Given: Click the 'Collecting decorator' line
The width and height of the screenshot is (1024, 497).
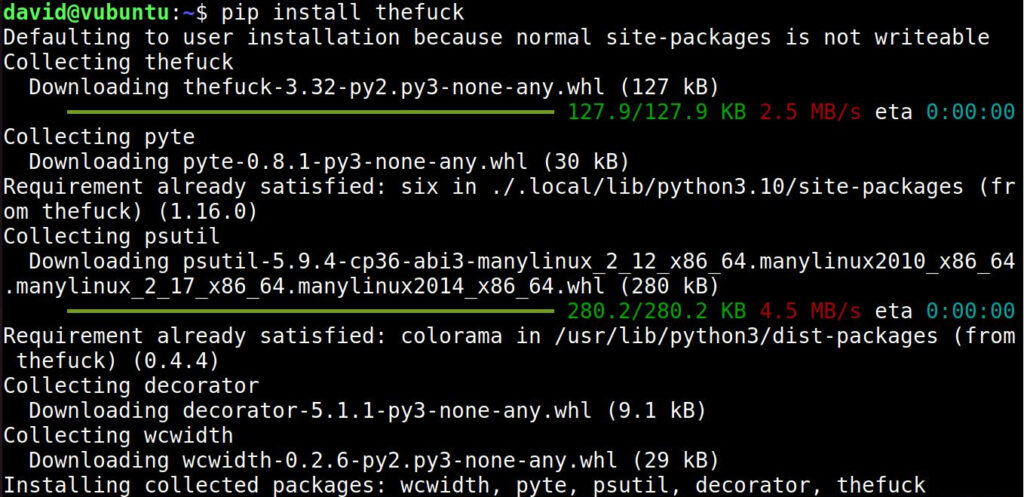Looking at the screenshot, I should pos(131,385).
